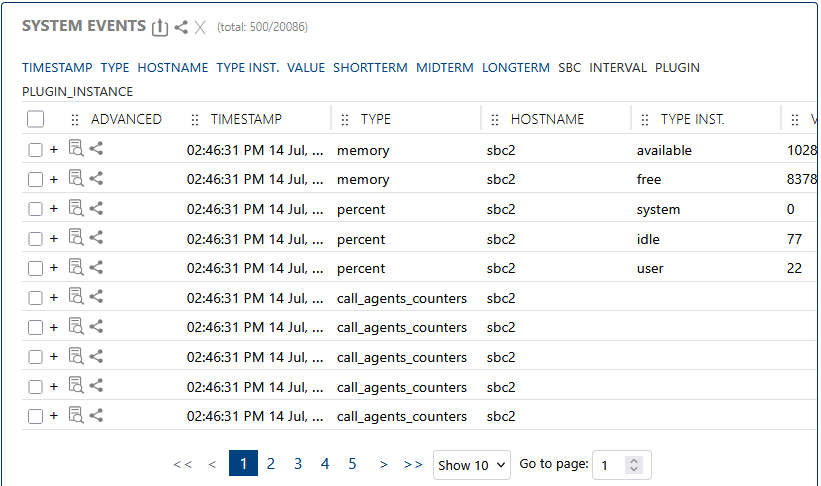Click drag handle of HOSTNAME column header

pos(495,120)
